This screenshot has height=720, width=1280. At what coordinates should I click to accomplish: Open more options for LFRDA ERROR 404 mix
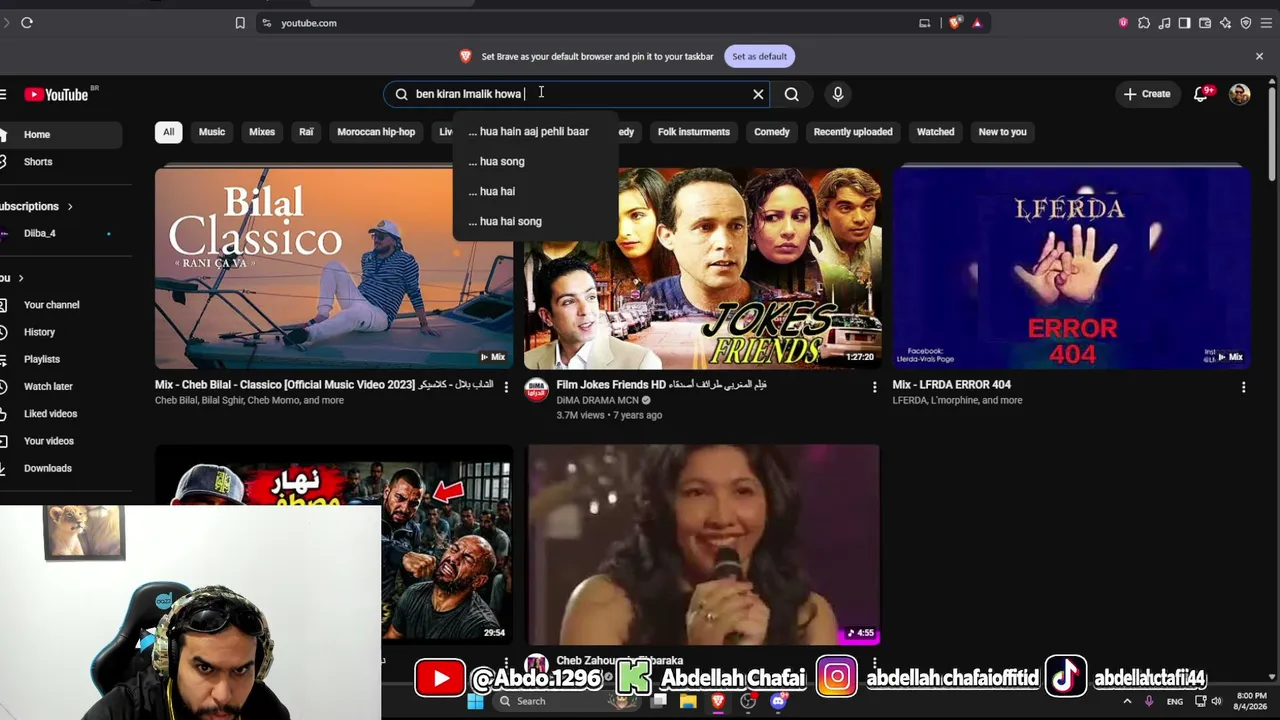[x=1243, y=386]
